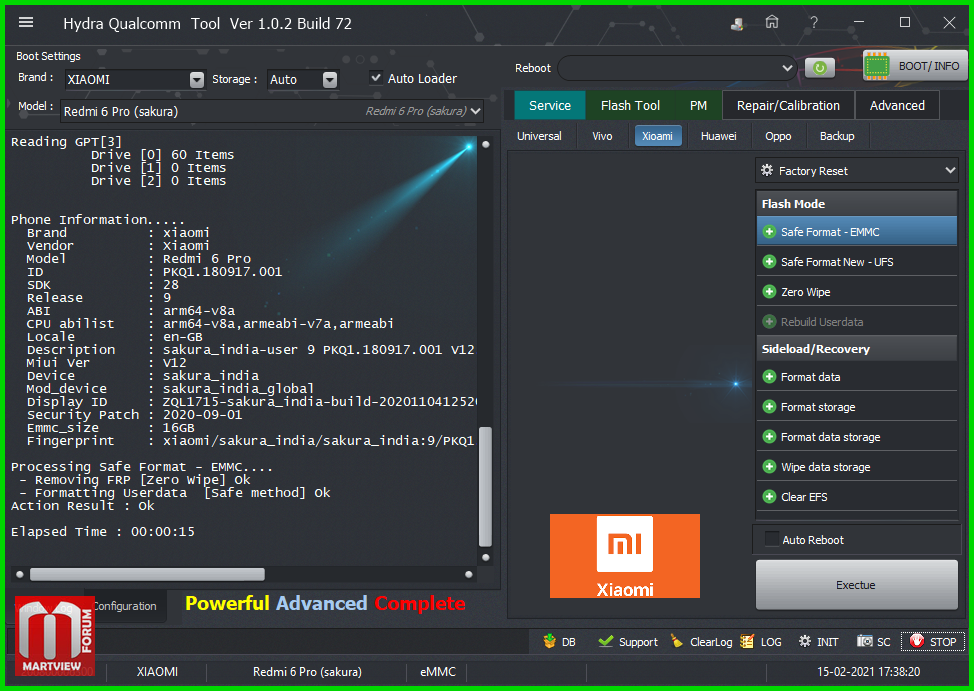The width and height of the screenshot is (974, 691).
Task: Click plus icon beside Wipe data storage
Action: click(x=769, y=467)
